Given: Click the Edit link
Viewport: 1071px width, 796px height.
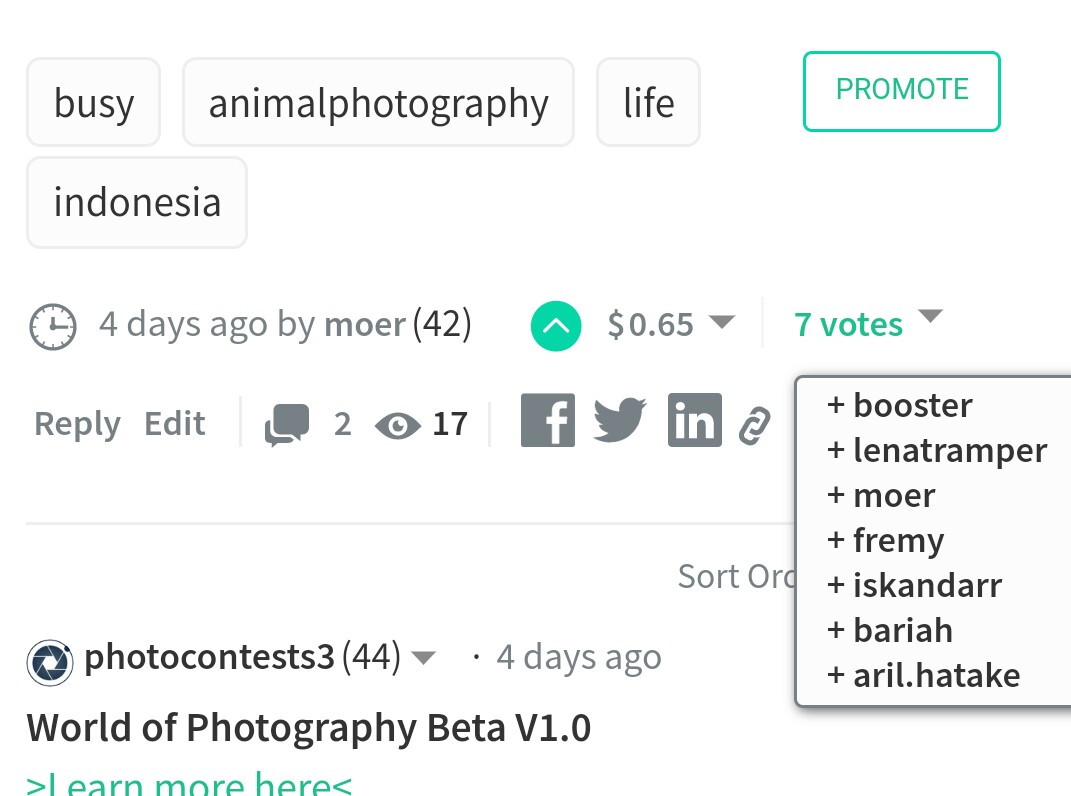Looking at the screenshot, I should 174,424.
